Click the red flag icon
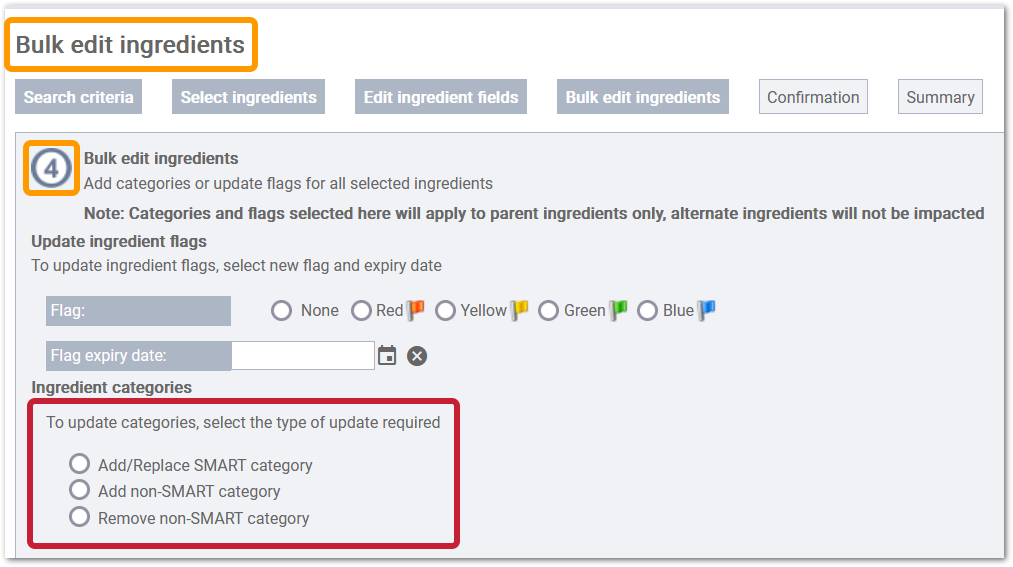The image size is (1013, 567). coord(415,311)
